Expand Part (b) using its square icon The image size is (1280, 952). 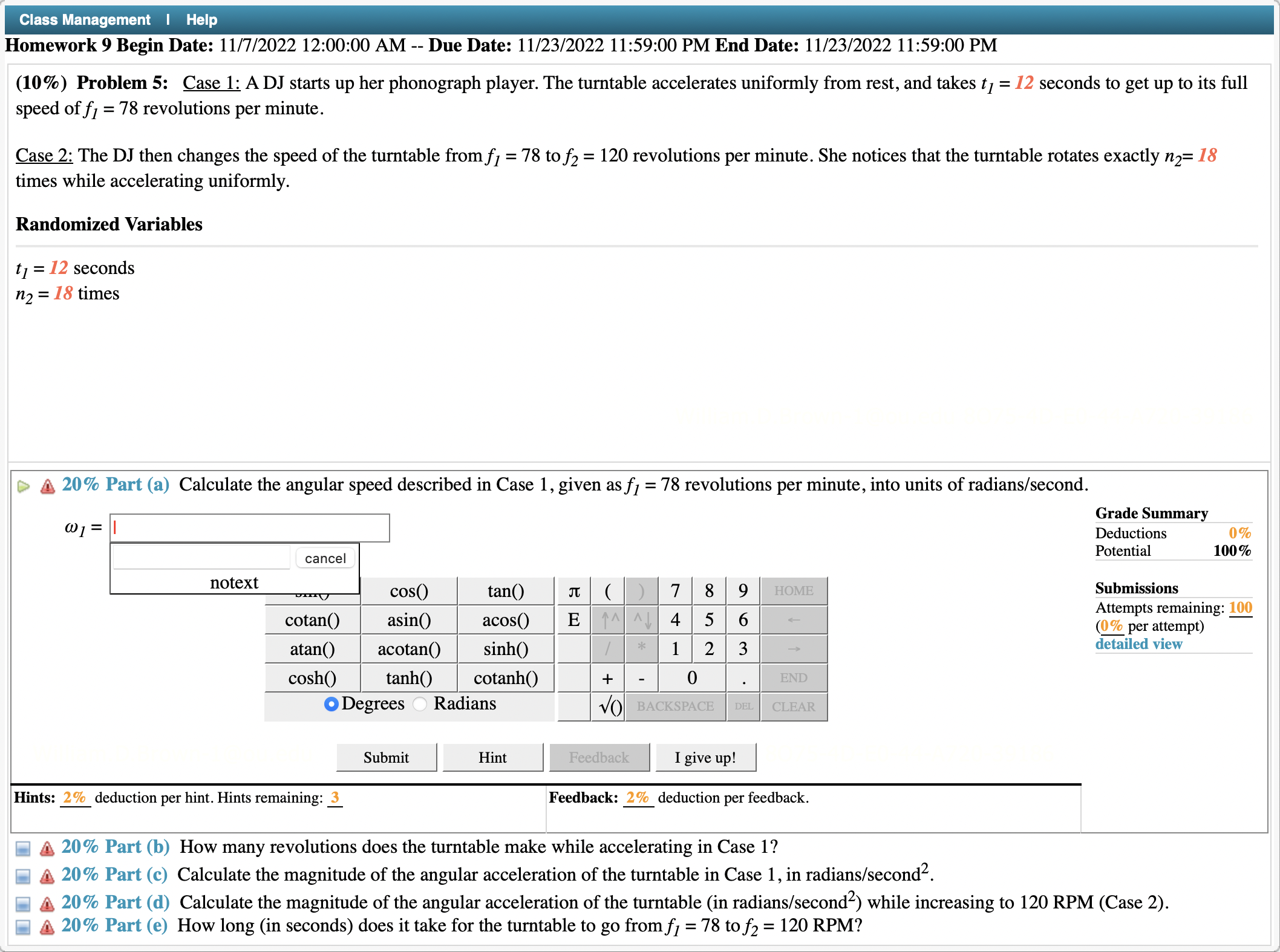coord(22,847)
